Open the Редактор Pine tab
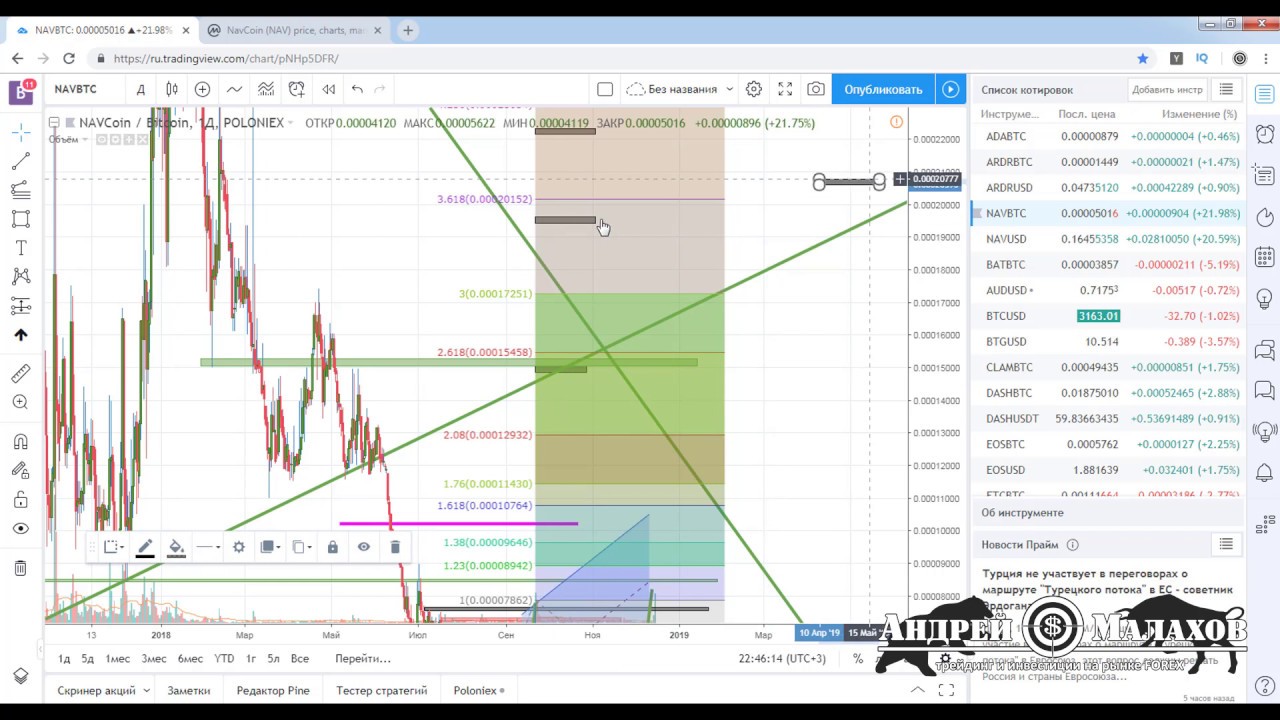The height and width of the screenshot is (720, 1280). click(273, 690)
